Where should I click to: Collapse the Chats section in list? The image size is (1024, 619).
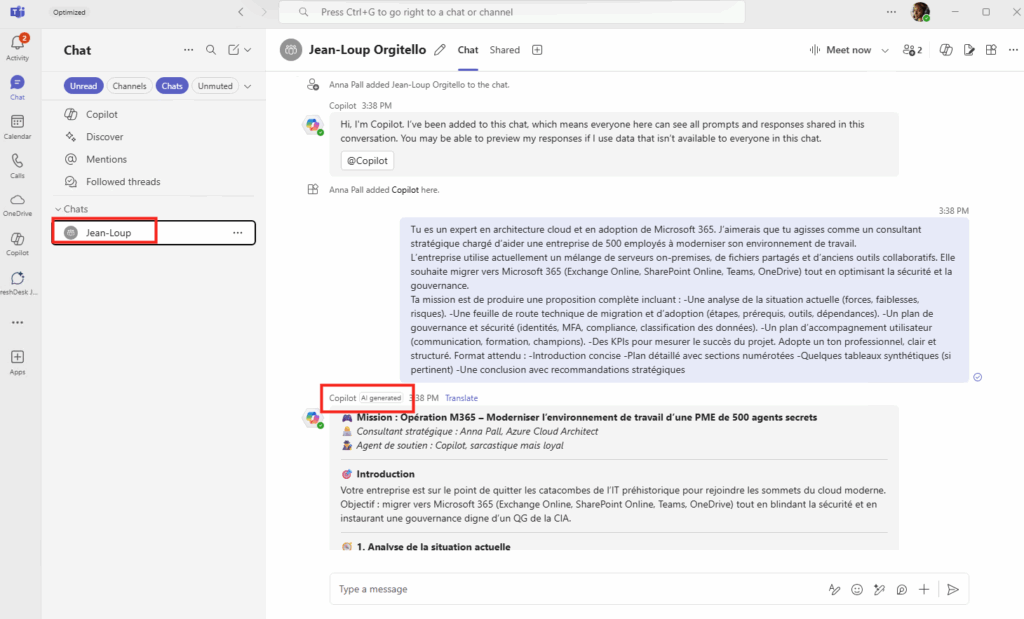58,209
